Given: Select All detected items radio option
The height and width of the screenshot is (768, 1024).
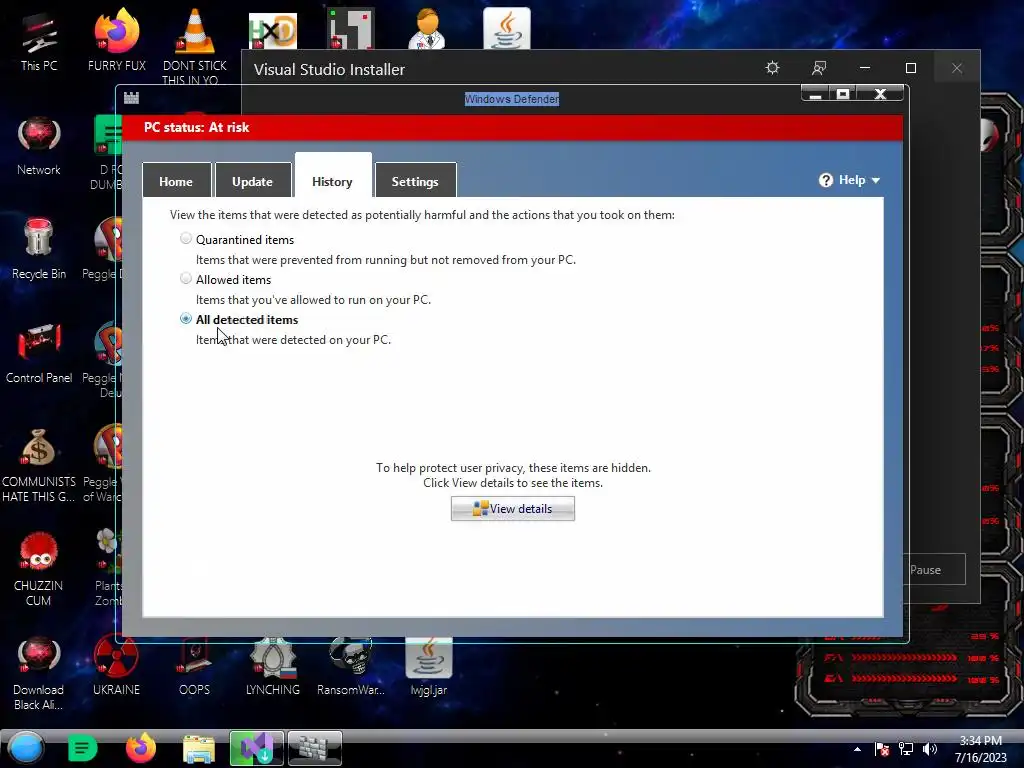Looking at the screenshot, I should coord(186,319).
